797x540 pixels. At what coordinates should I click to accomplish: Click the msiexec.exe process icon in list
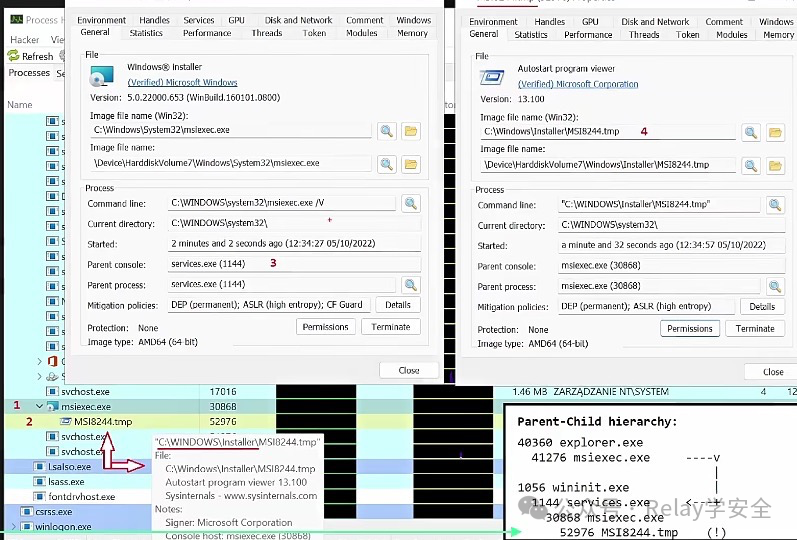point(52,406)
